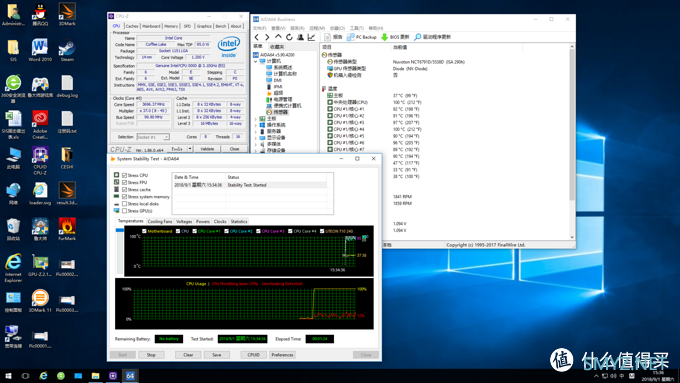
Task: Open debug.log file on desktop
Action: pyautogui.click(x=67, y=86)
